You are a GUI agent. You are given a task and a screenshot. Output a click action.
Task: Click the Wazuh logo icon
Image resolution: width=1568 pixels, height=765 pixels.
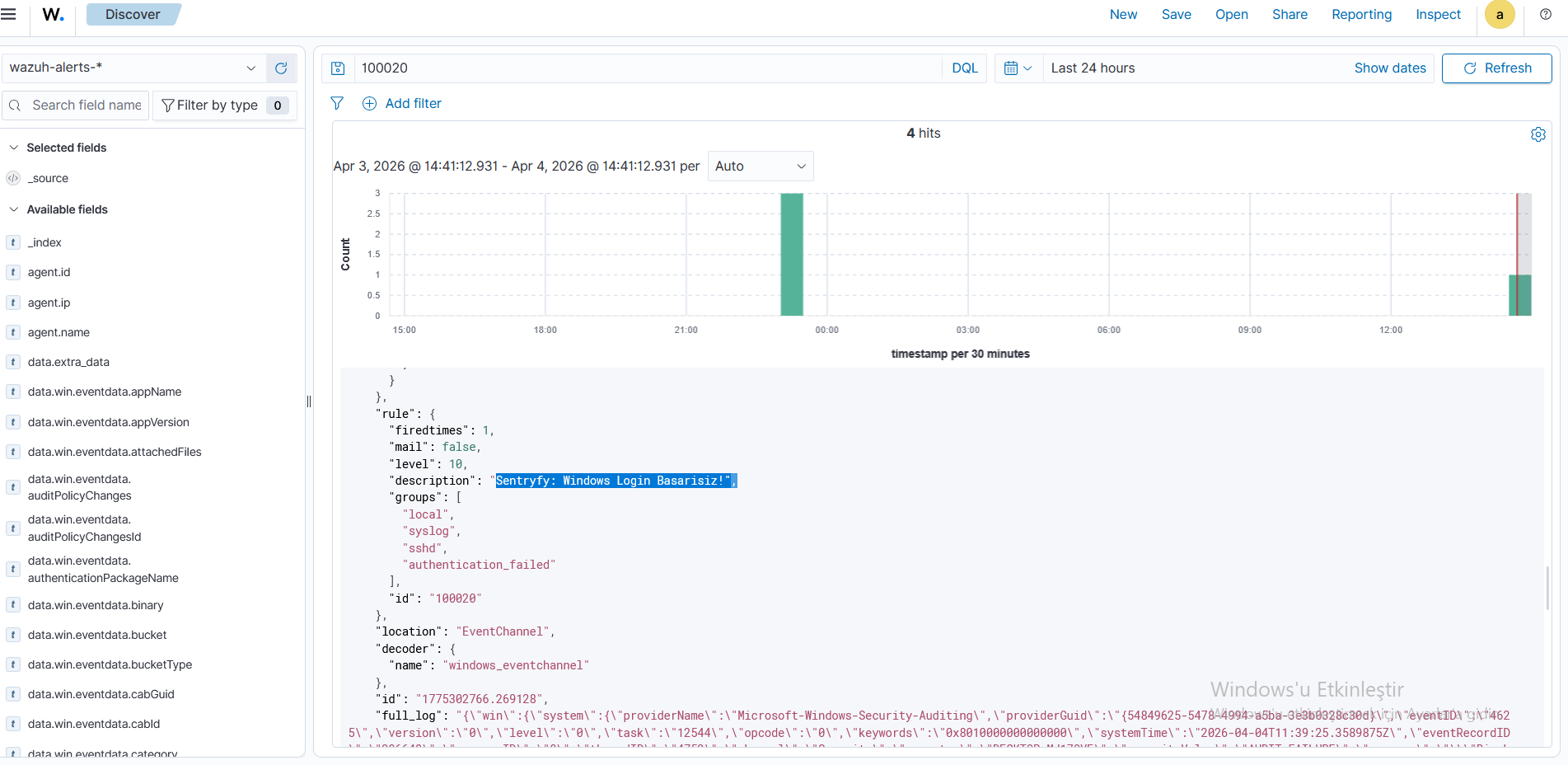click(53, 15)
